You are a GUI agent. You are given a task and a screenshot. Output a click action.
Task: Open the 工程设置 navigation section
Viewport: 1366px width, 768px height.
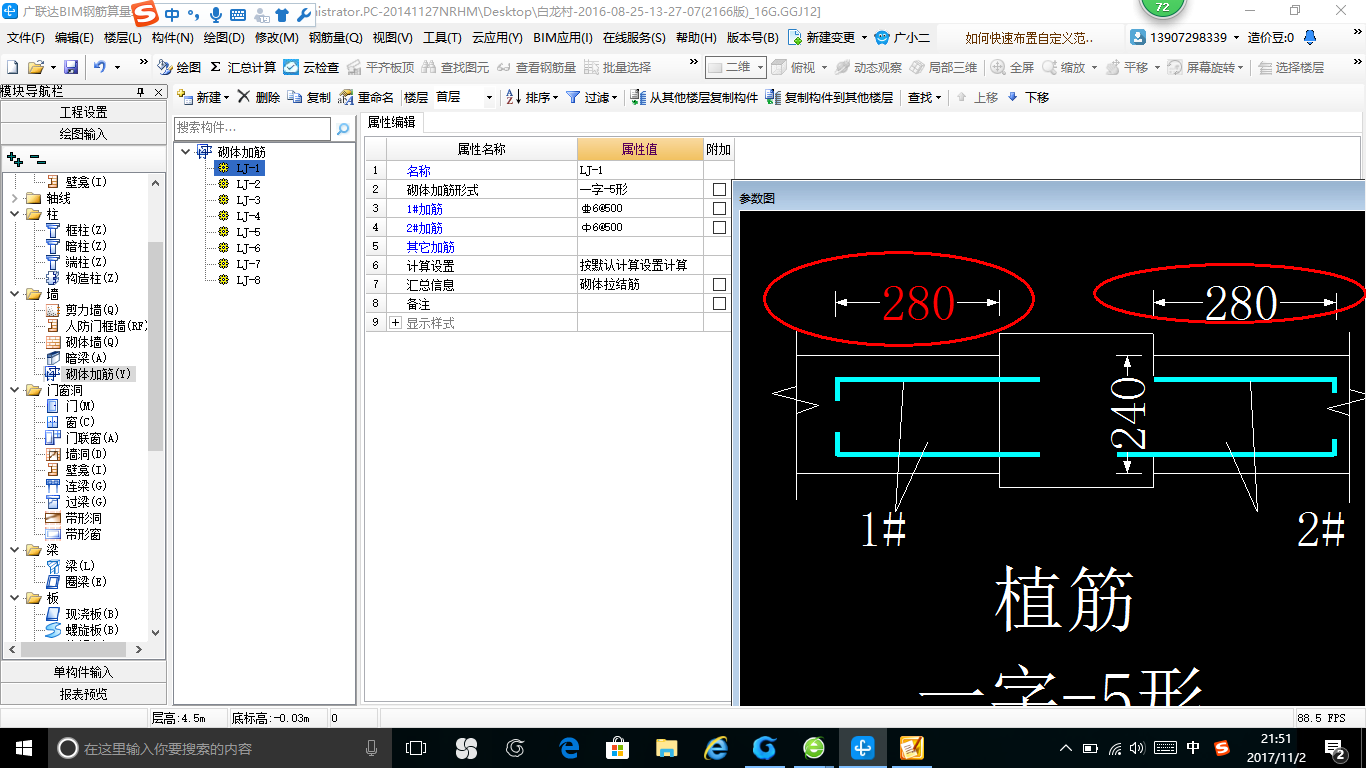[84, 112]
